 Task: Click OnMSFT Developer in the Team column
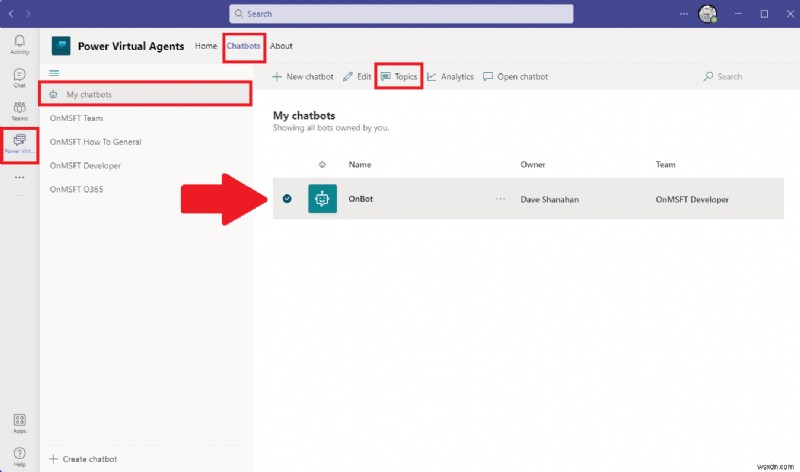coord(692,200)
